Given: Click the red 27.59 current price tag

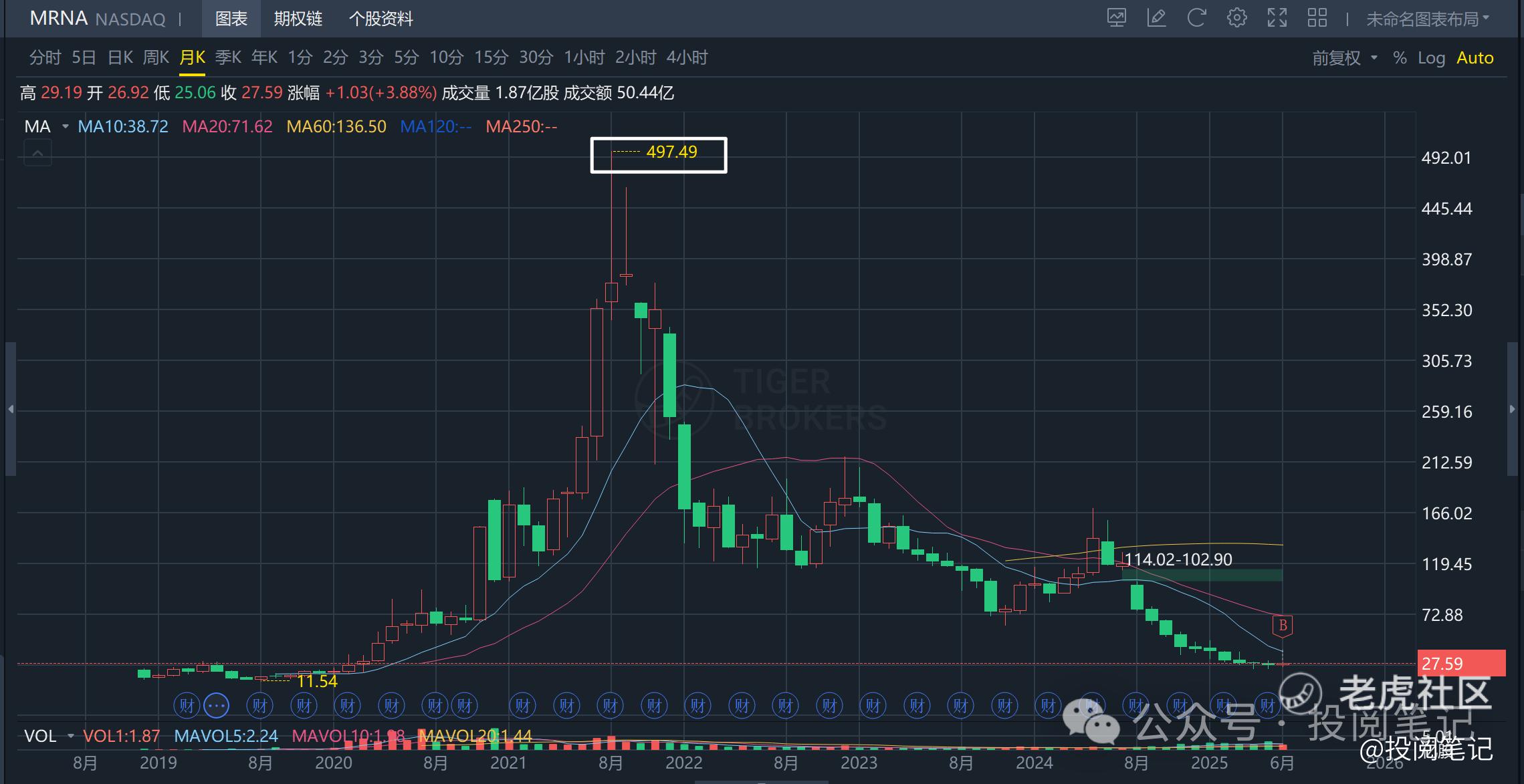Looking at the screenshot, I should (x=1461, y=663).
